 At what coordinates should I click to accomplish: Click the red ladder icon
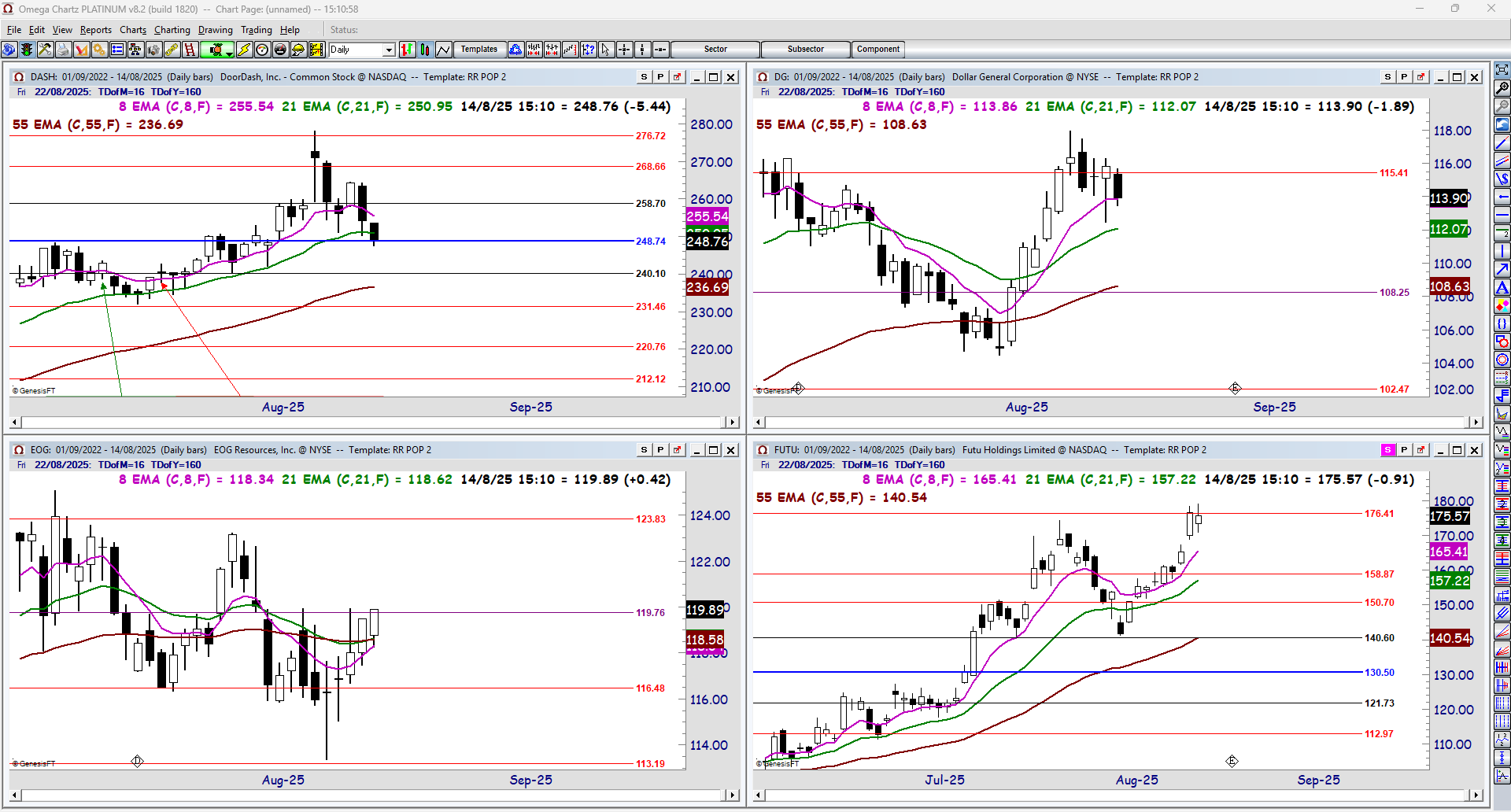tap(190, 50)
